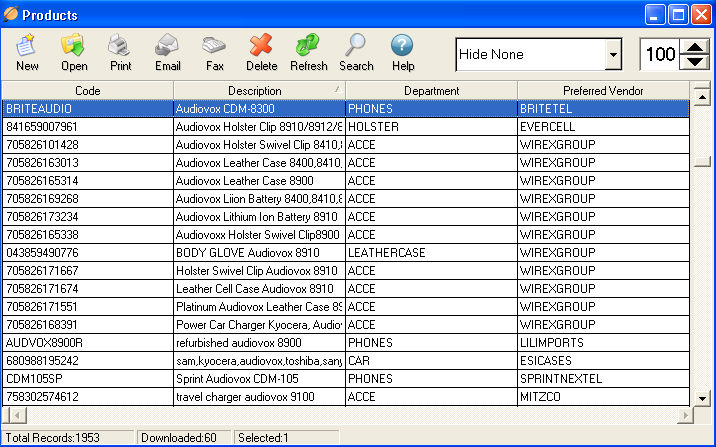Click the refurbished audiovox 8900 description
The image size is (716, 447).
point(259,343)
